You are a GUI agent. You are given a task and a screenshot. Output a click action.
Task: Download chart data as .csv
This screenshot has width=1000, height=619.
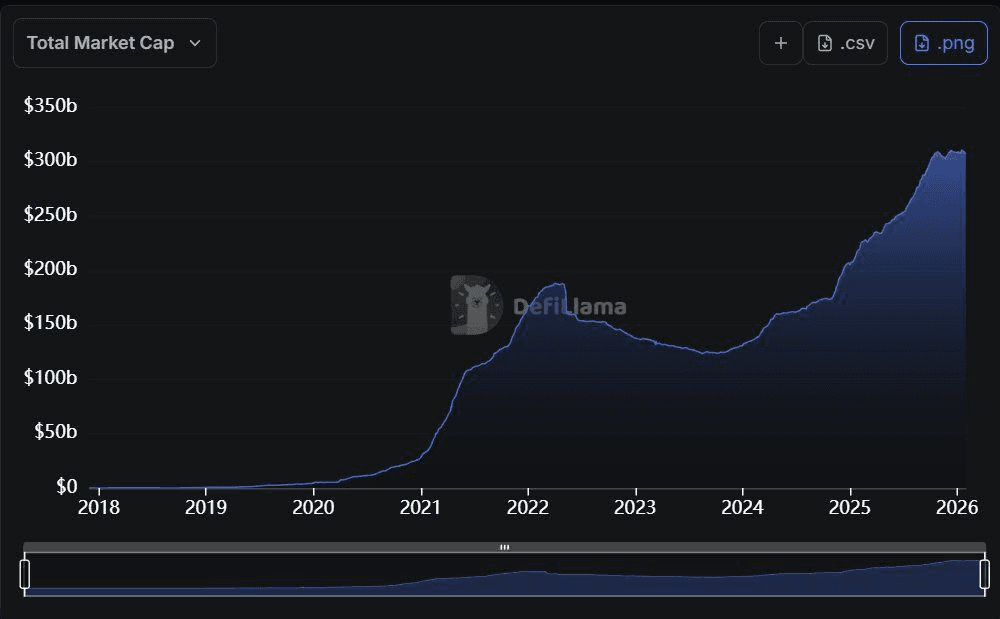pos(845,43)
